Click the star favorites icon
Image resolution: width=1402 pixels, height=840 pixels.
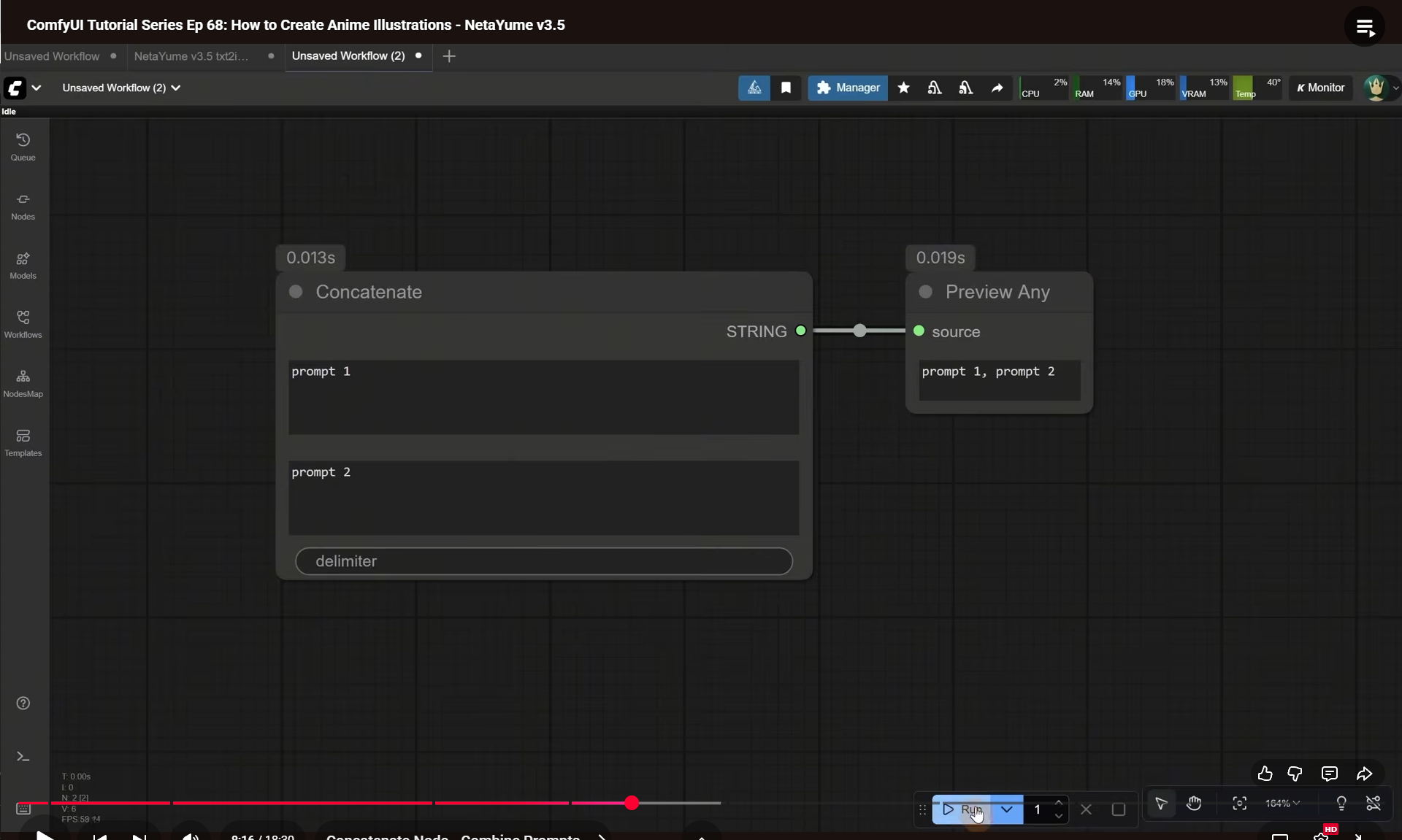[x=903, y=88]
